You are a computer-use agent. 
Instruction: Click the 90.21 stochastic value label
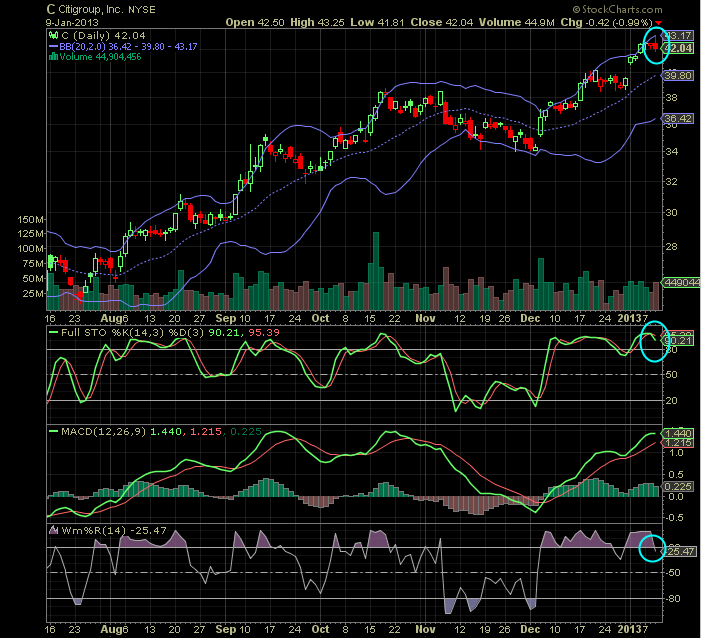click(678, 341)
